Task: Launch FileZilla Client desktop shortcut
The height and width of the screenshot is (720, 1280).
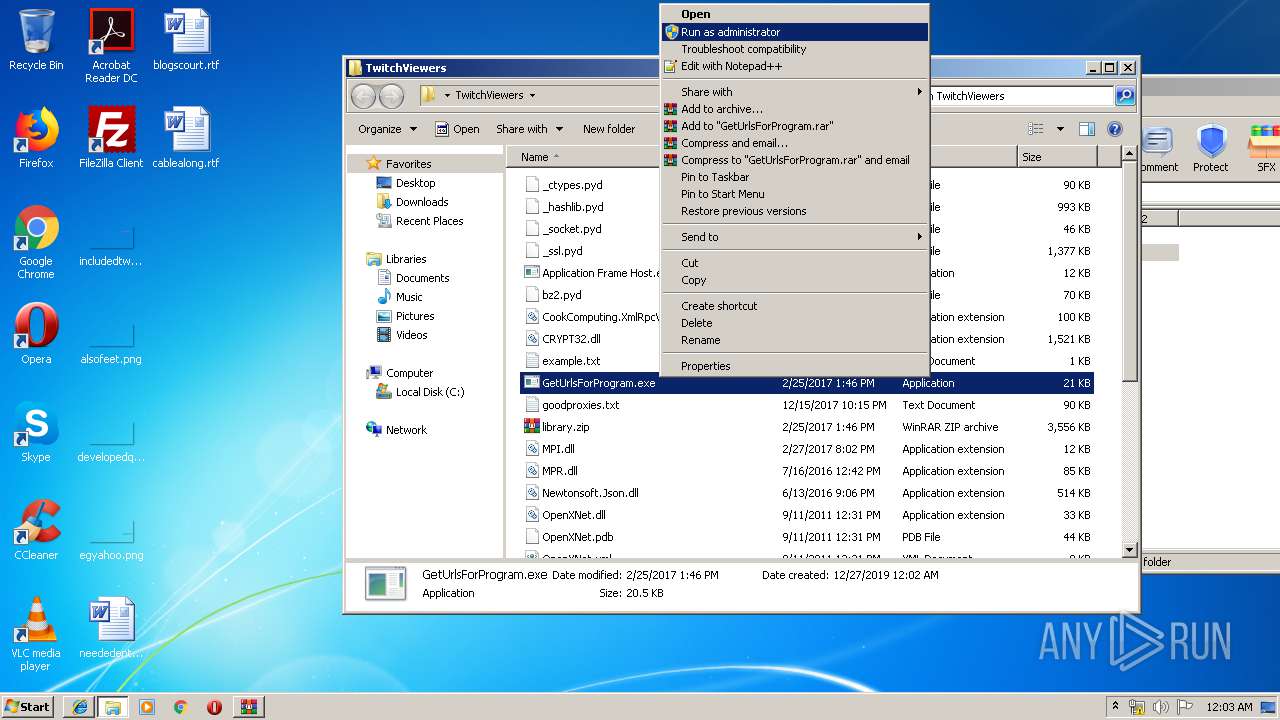Action: 111,138
